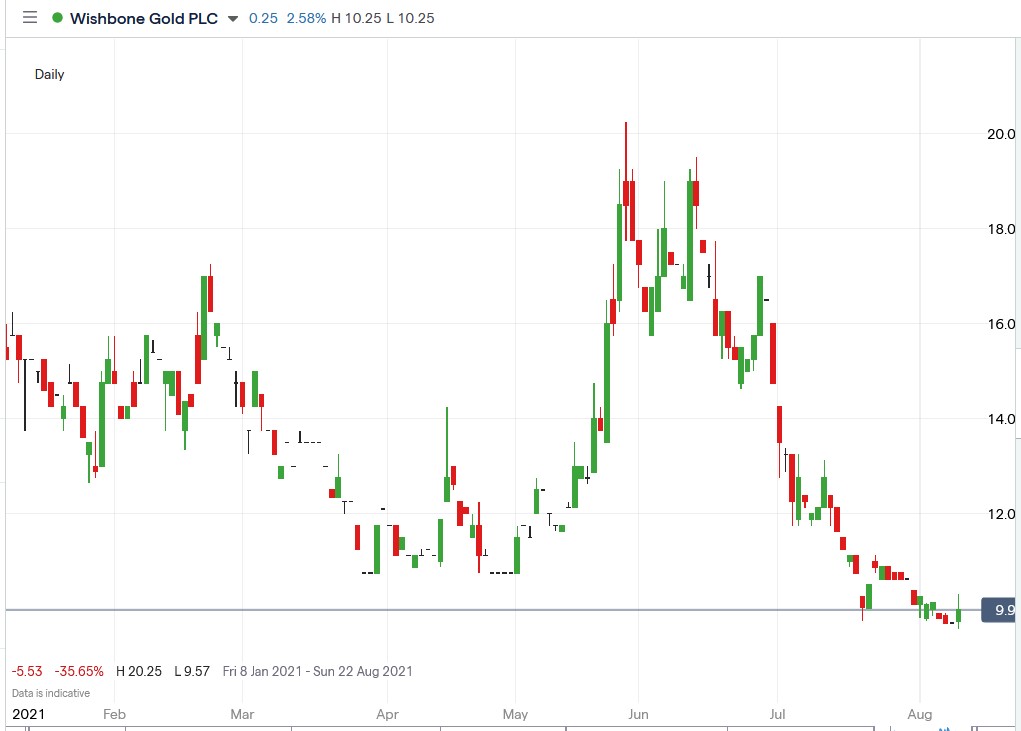Click the 14.0 price axis label
Image resolution: width=1021 pixels, height=731 pixels.
(x=1001, y=419)
